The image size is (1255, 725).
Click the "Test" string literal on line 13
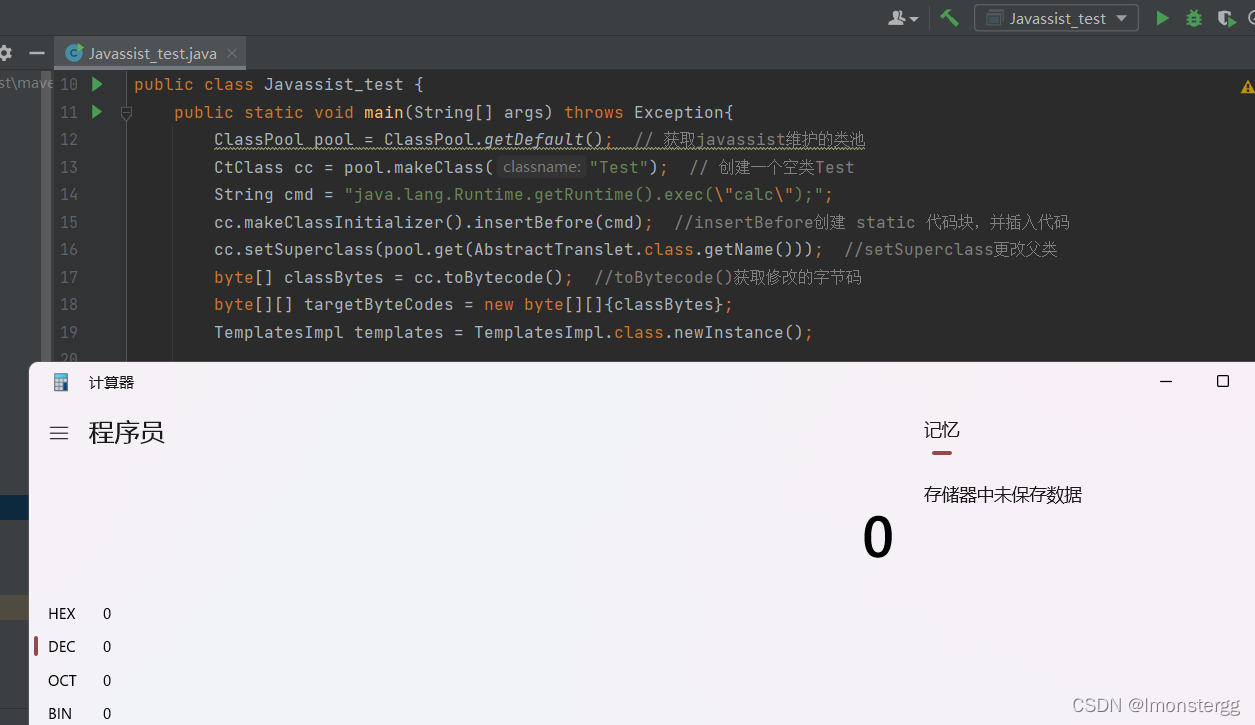[620, 167]
